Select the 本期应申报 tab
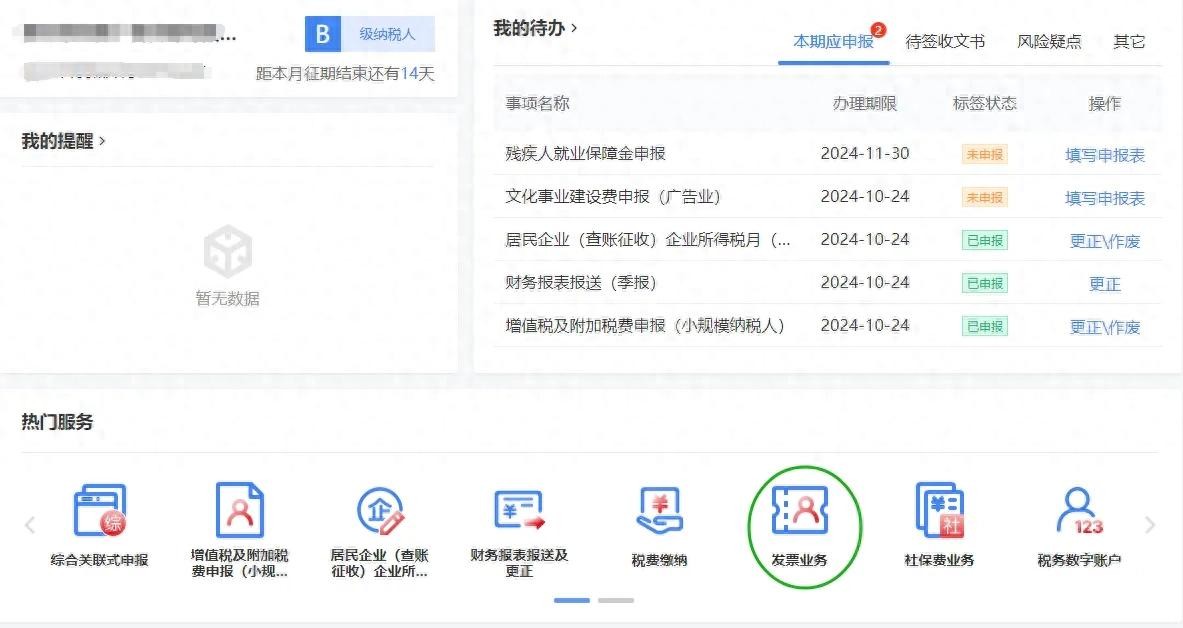Viewport: 1183px width, 628px height. [833, 42]
